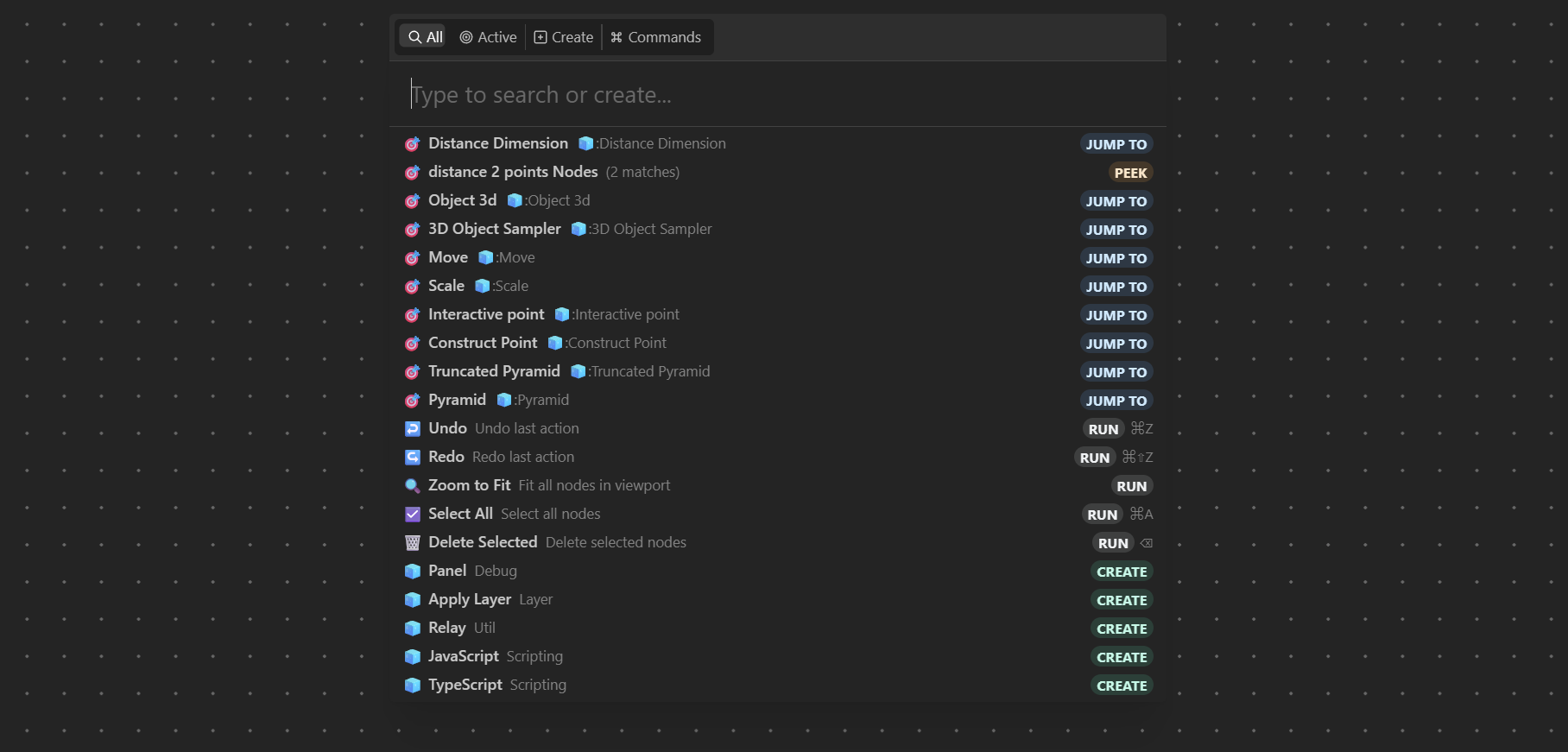The image size is (1568, 752).
Task: Click the Zoom to Fit magnifier icon
Action: tap(413, 486)
